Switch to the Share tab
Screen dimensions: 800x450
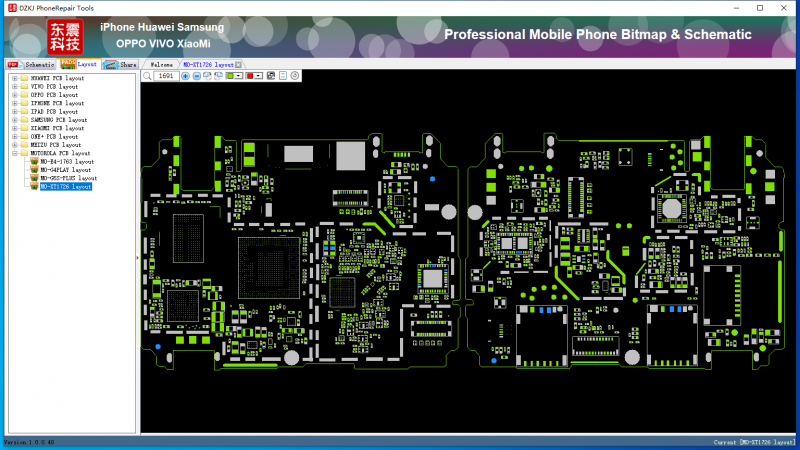click(120, 64)
